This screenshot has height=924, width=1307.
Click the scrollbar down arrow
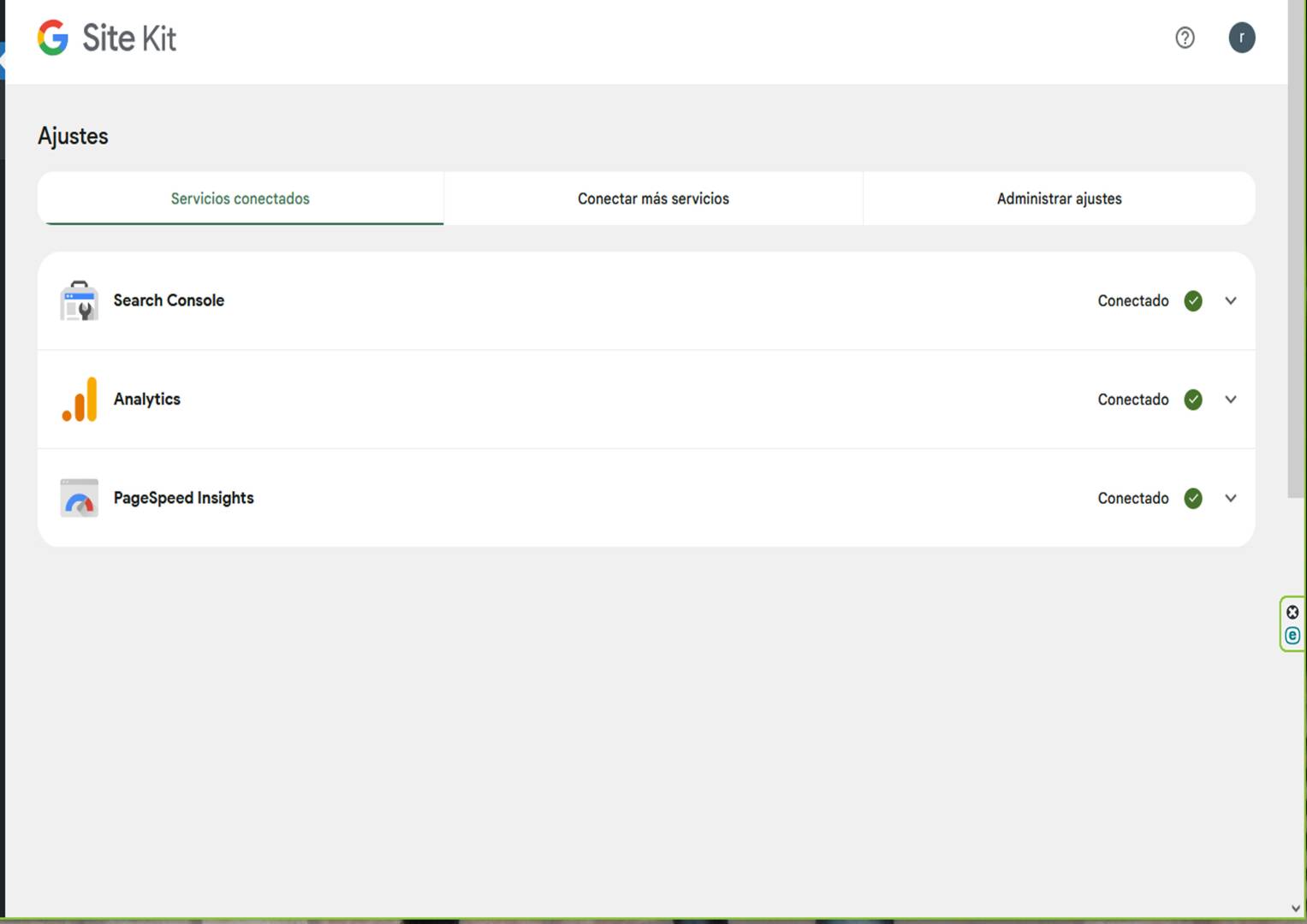(x=1296, y=909)
